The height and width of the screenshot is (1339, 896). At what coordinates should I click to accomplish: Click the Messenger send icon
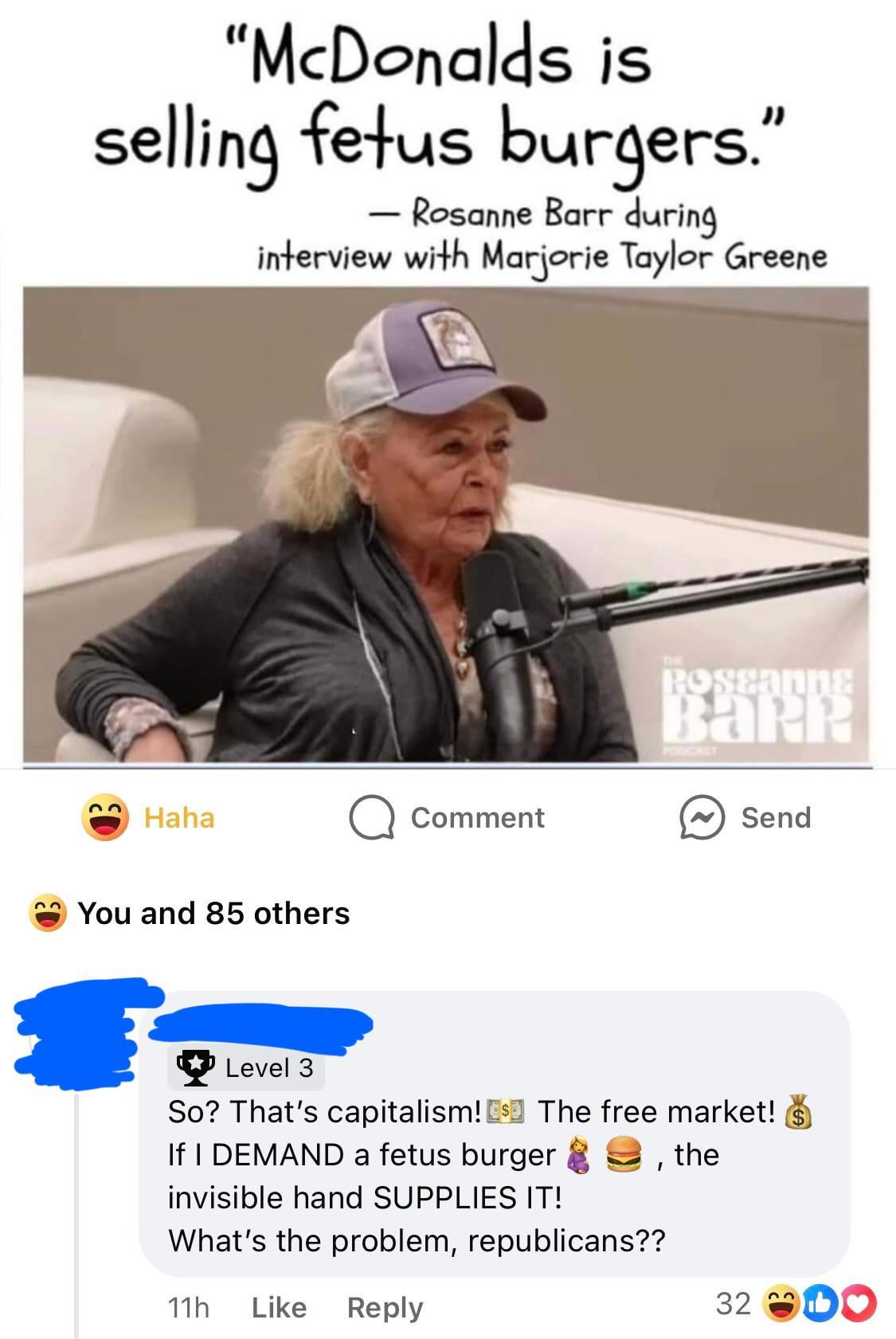pyautogui.click(x=701, y=818)
